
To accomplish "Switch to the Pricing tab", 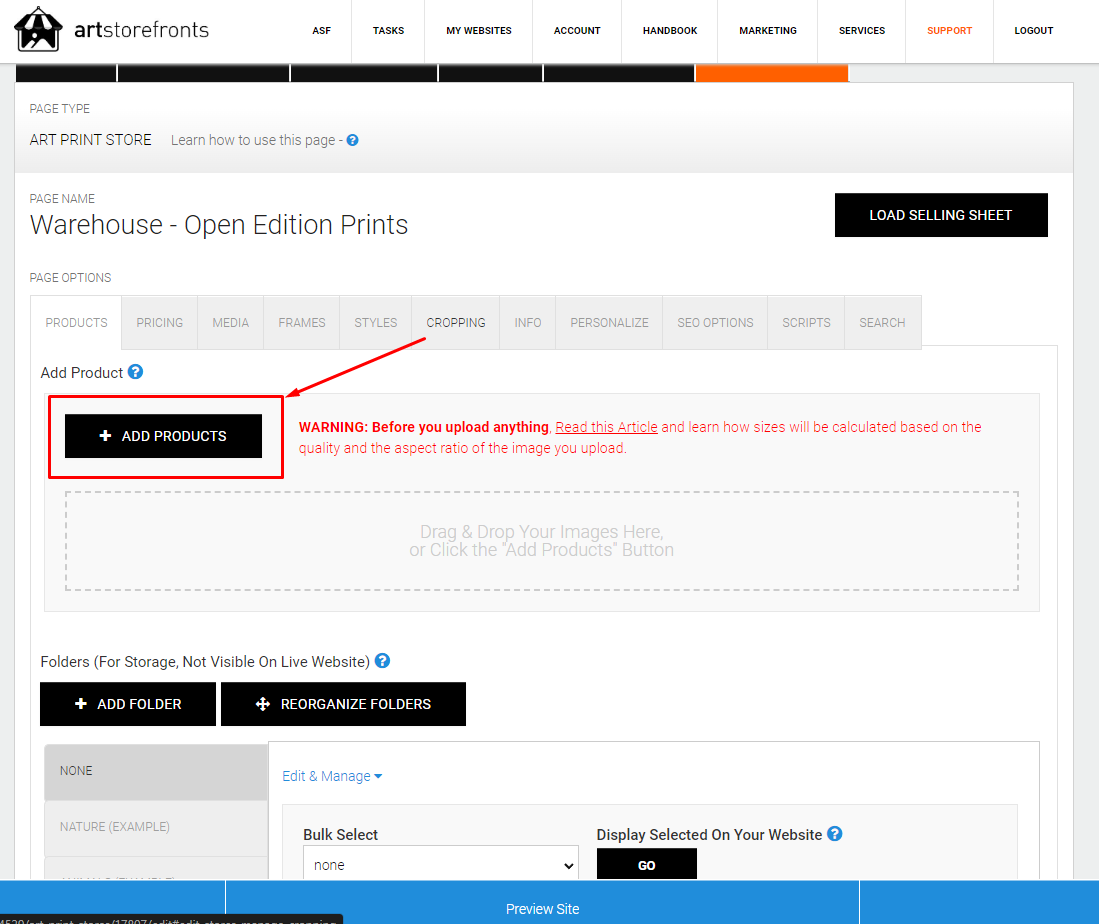I will pos(160,322).
